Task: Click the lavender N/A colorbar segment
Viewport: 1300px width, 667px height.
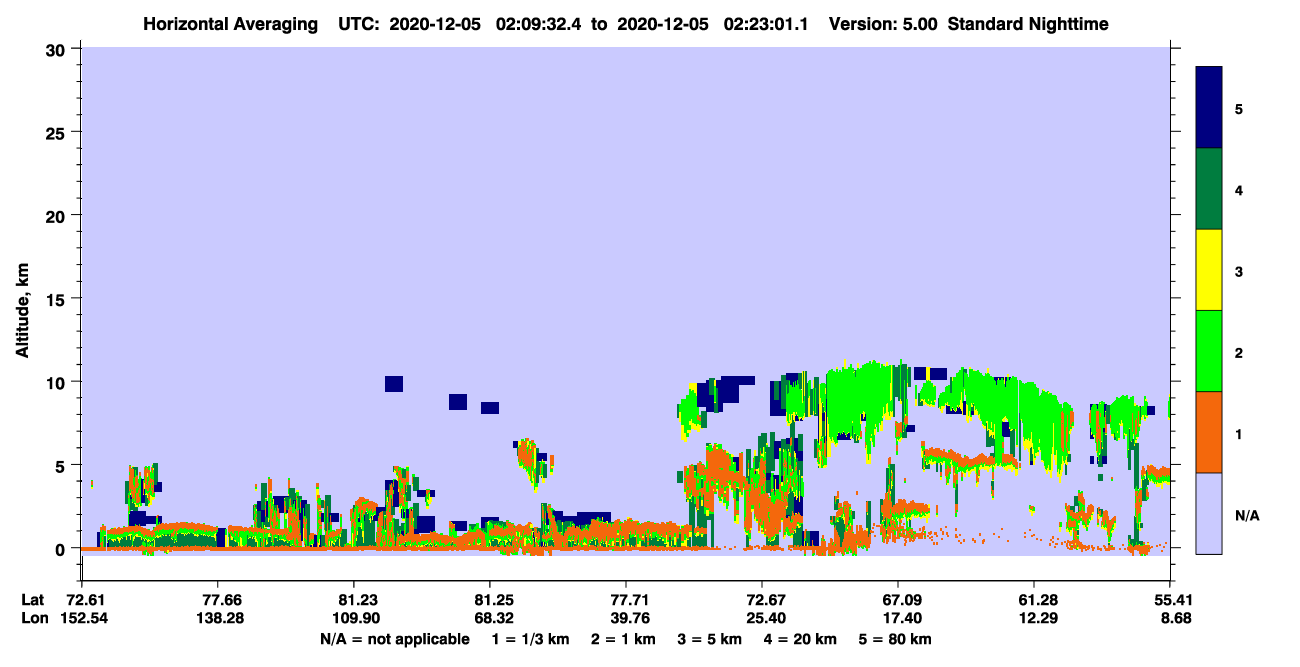Action: click(x=1209, y=513)
